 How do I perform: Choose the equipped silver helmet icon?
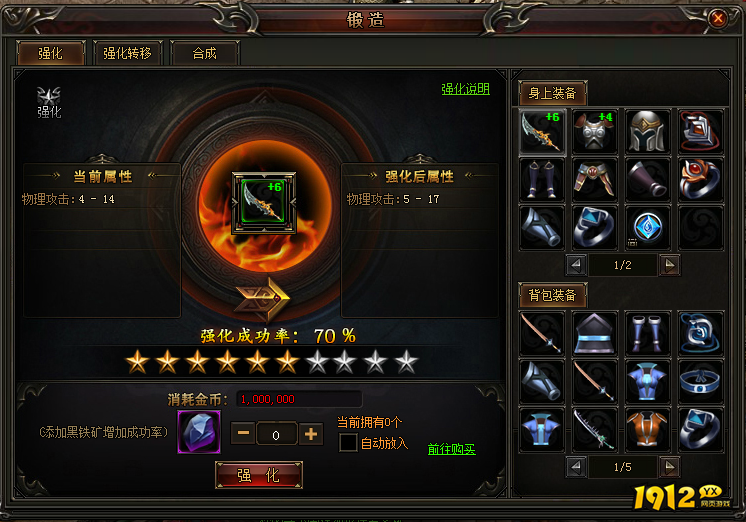pyautogui.click(x=647, y=131)
